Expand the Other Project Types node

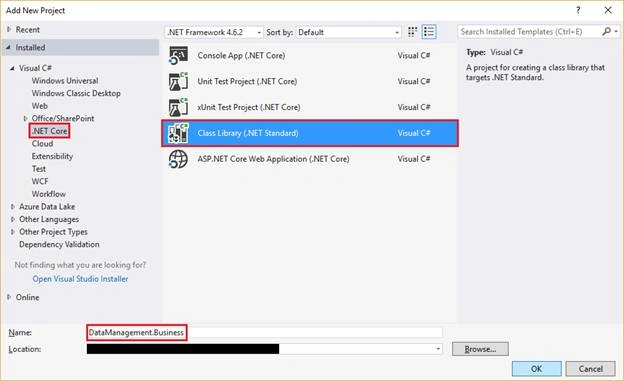12,232
